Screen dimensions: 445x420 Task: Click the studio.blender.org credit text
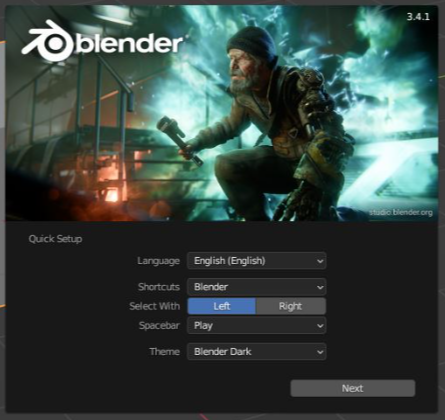tap(401, 212)
